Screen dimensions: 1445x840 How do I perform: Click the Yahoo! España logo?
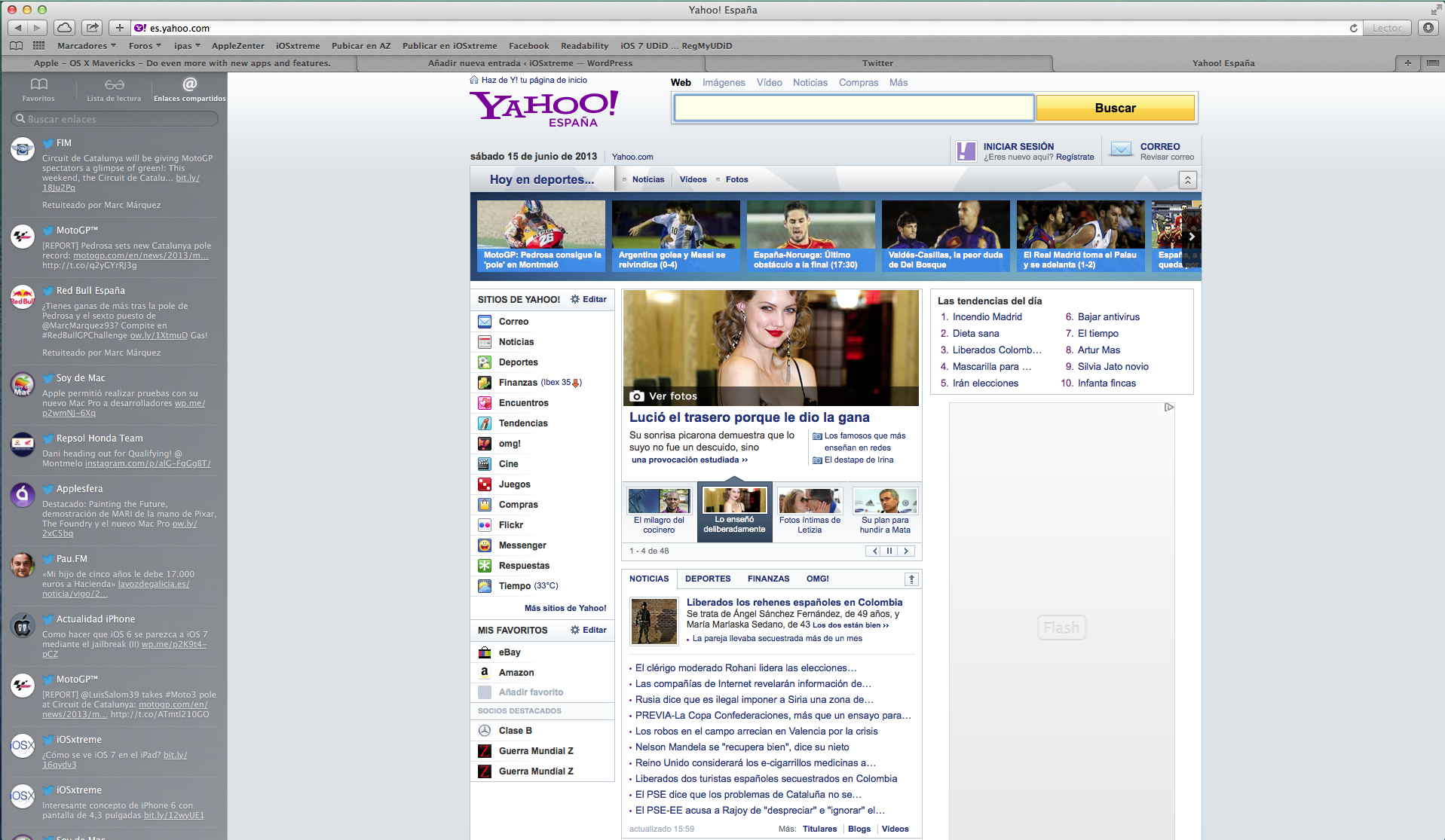pos(544,108)
